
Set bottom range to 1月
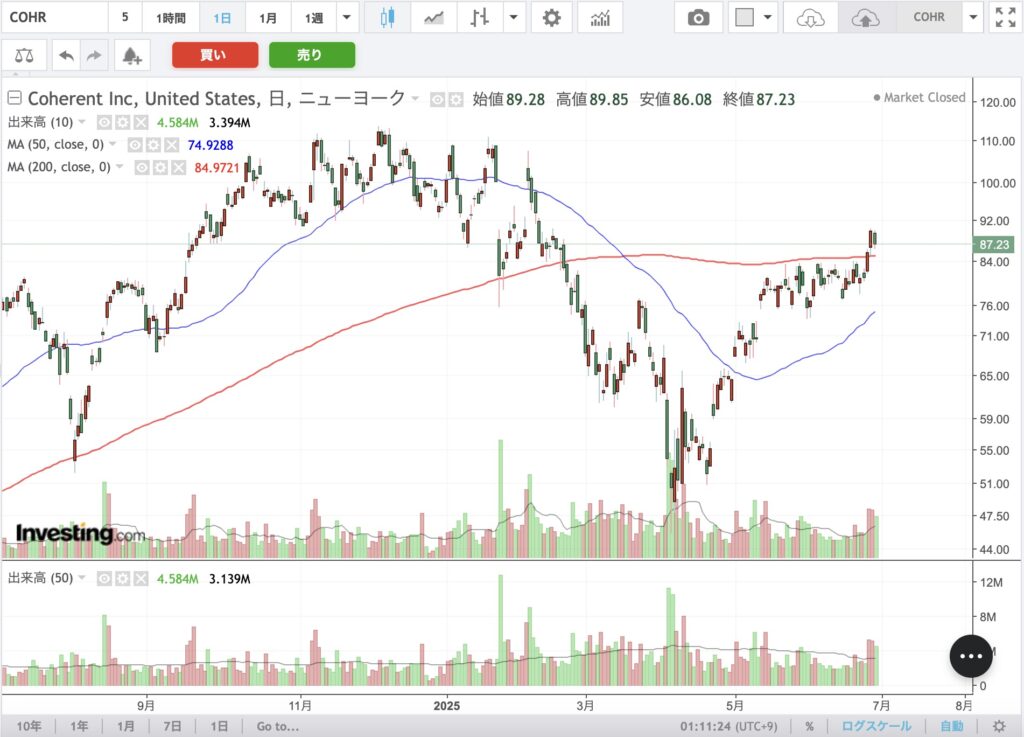pyautogui.click(x=125, y=726)
